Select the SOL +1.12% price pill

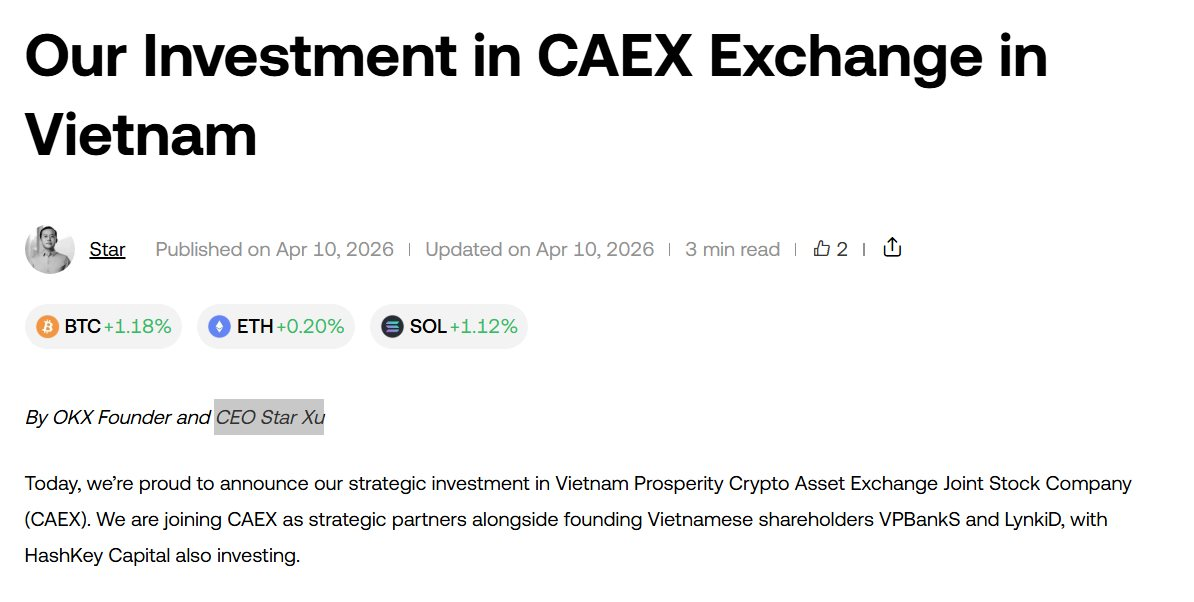[448, 326]
